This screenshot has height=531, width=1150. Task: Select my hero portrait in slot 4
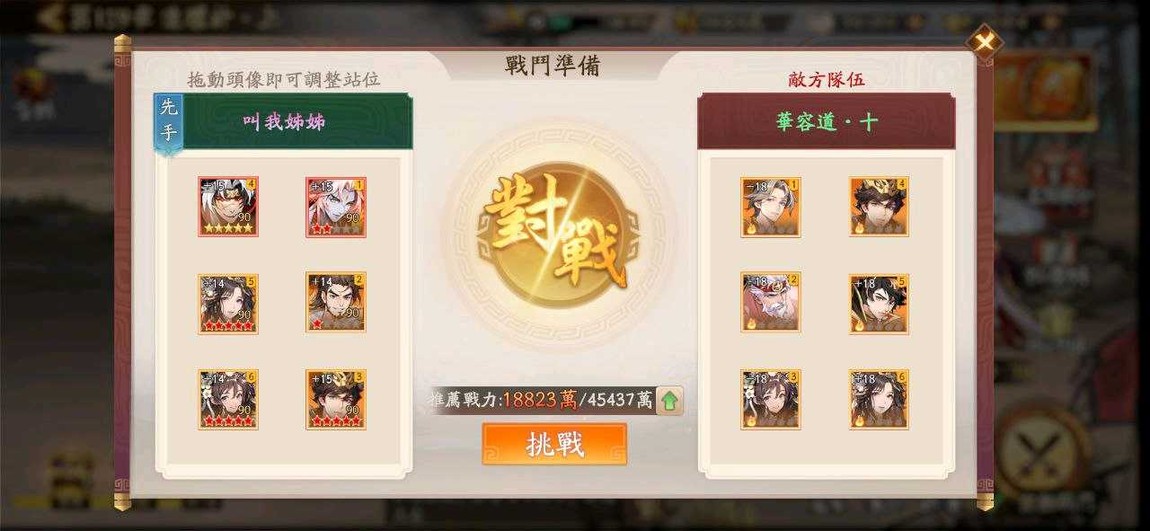[228, 206]
